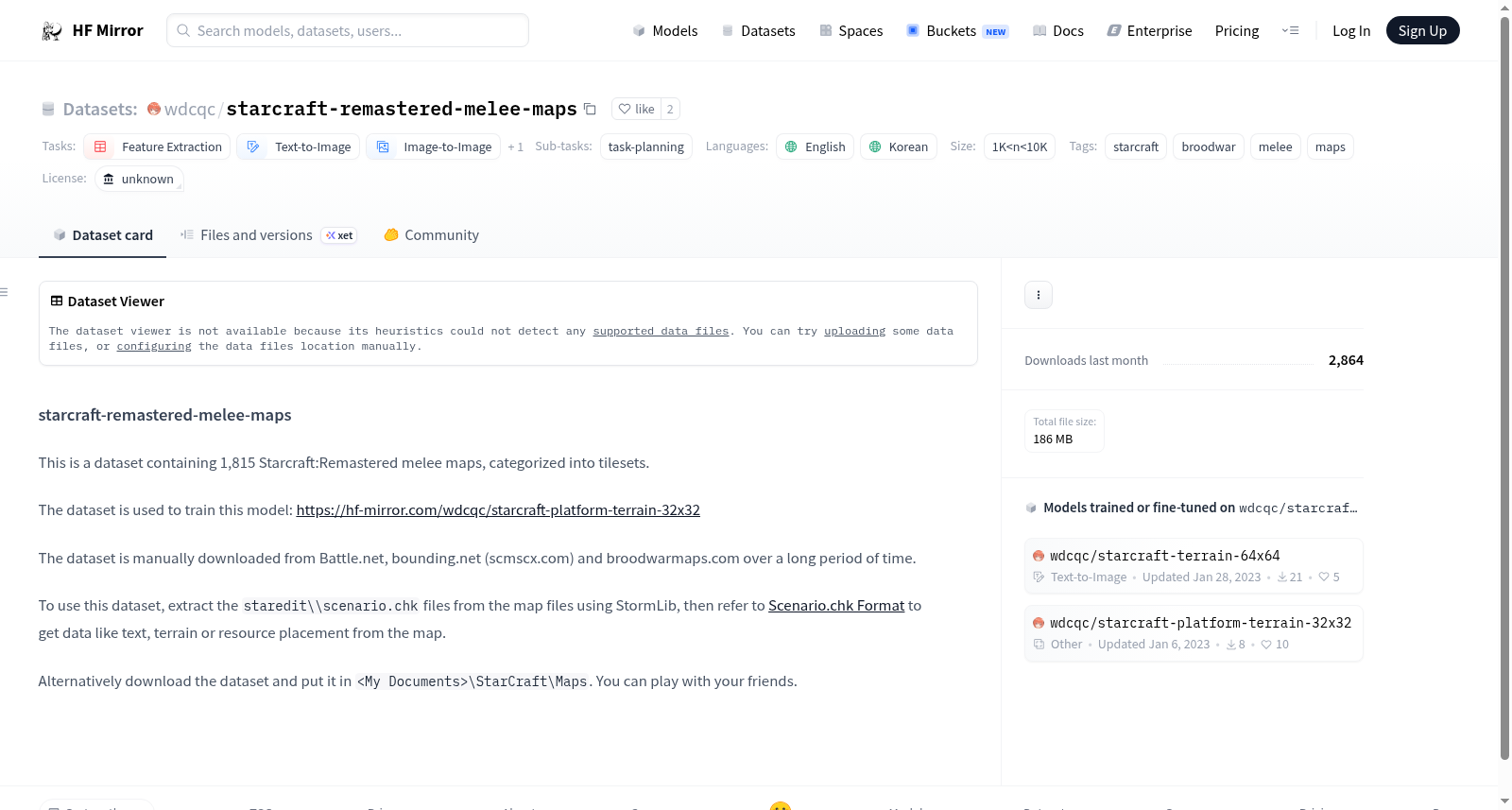
Task: Focus the search models, datasets, users field
Action: pos(348,30)
